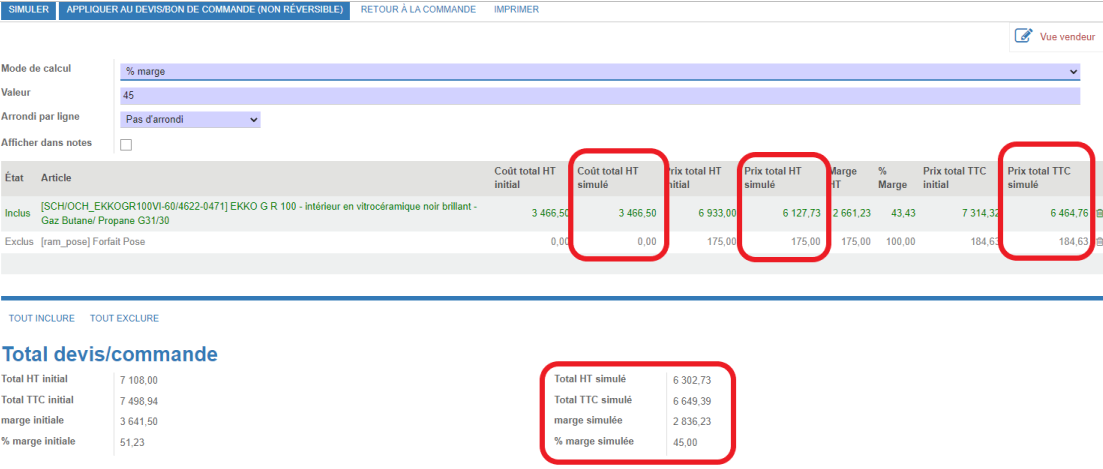Click initial HT price 6 933,00
The height and width of the screenshot is (469, 1103).
(x=716, y=214)
